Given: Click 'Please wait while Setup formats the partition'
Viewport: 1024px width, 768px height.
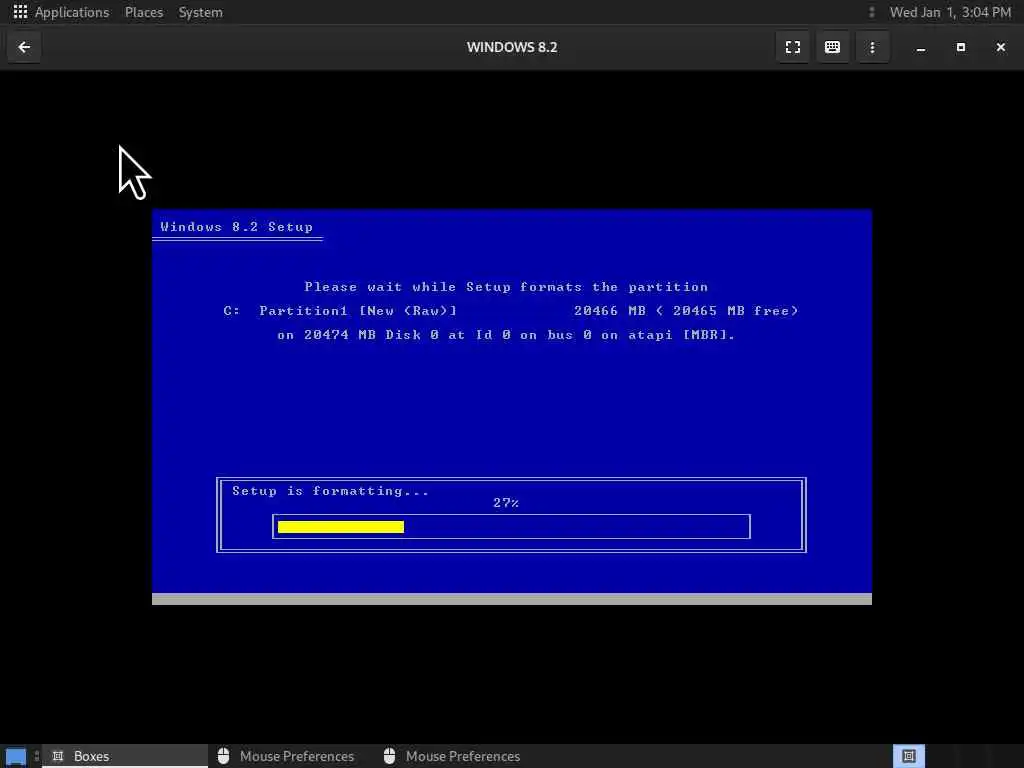Looking at the screenshot, I should [506, 287].
